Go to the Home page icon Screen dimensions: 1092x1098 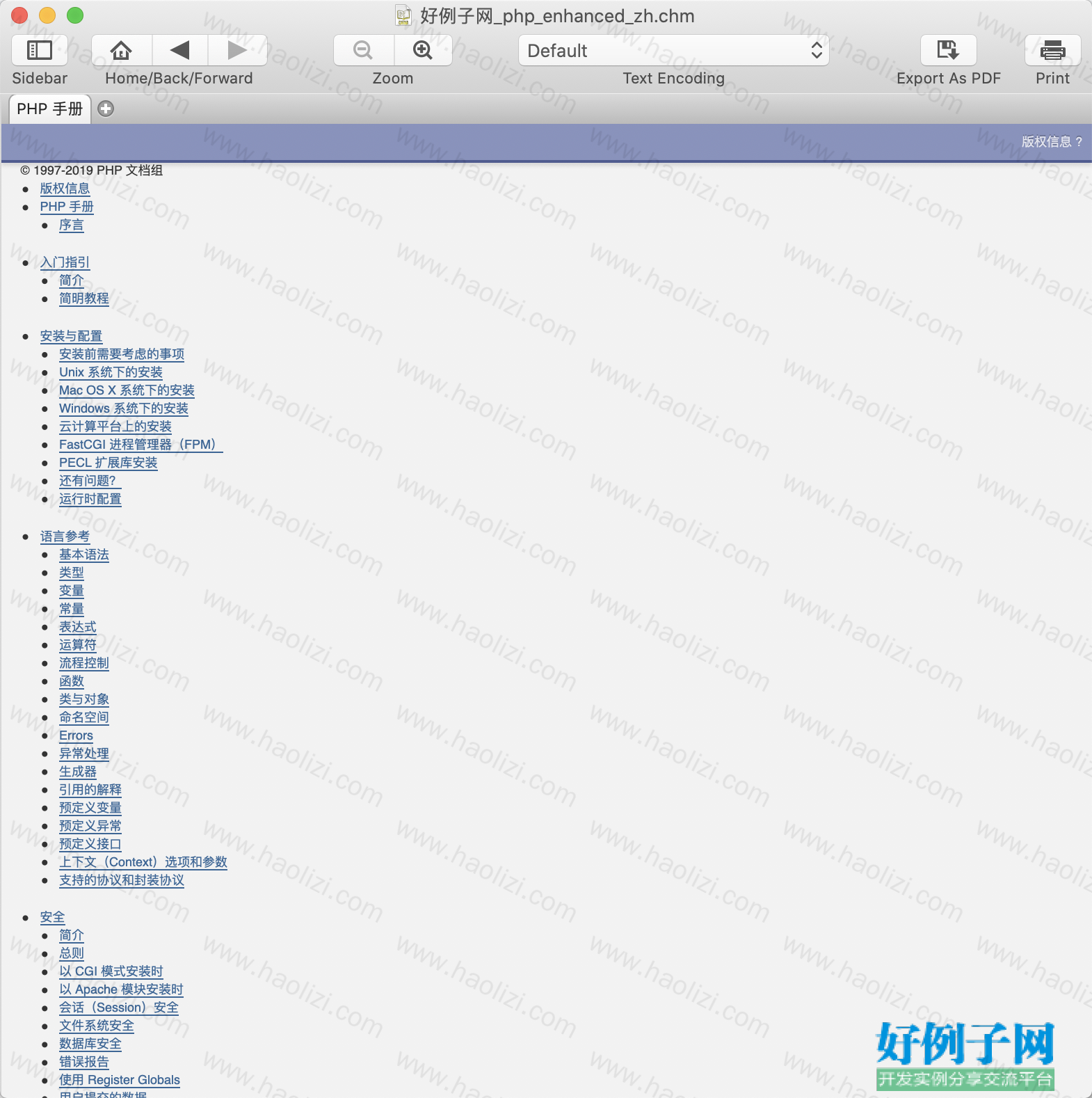coord(121,50)
